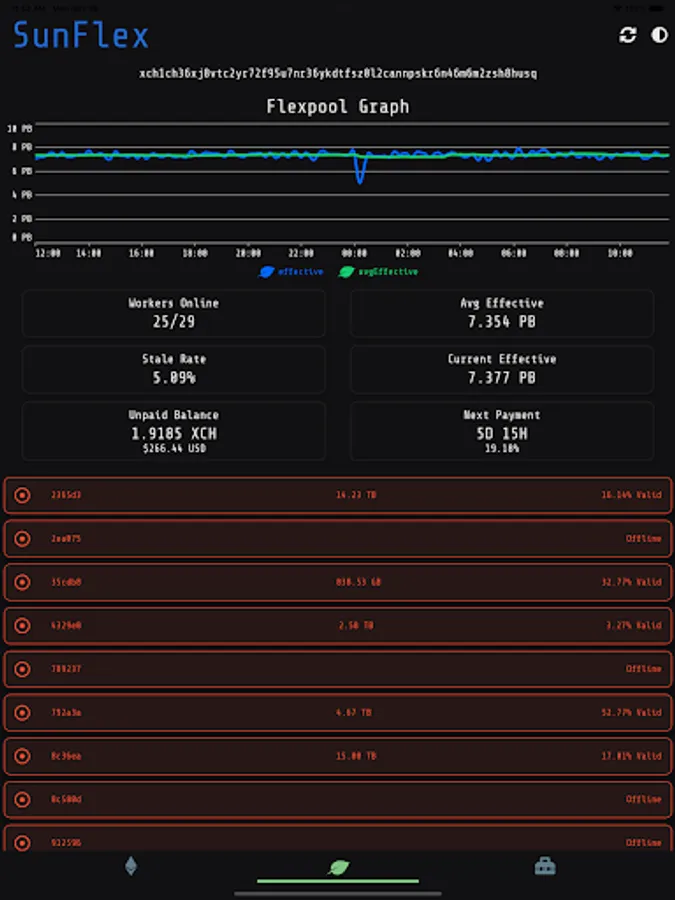
Task: Click the status circle icon of offline worker 2ea075
Action: pos(22,538)
